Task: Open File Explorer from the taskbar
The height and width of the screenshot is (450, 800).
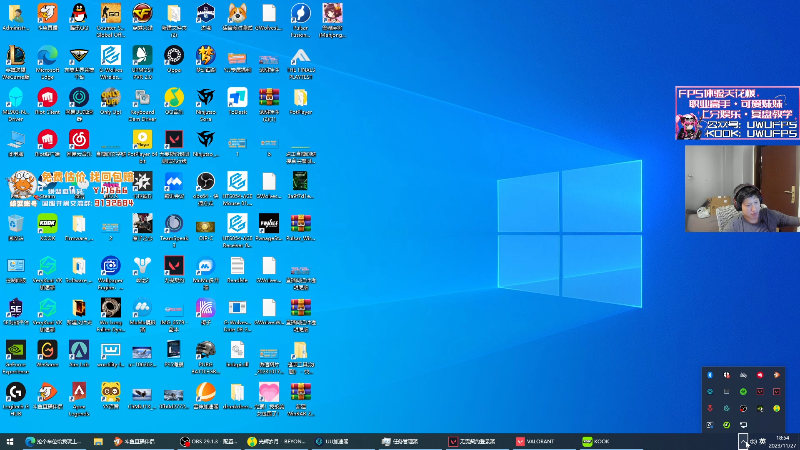Action: pyautogui.click(x=98, y=441)
